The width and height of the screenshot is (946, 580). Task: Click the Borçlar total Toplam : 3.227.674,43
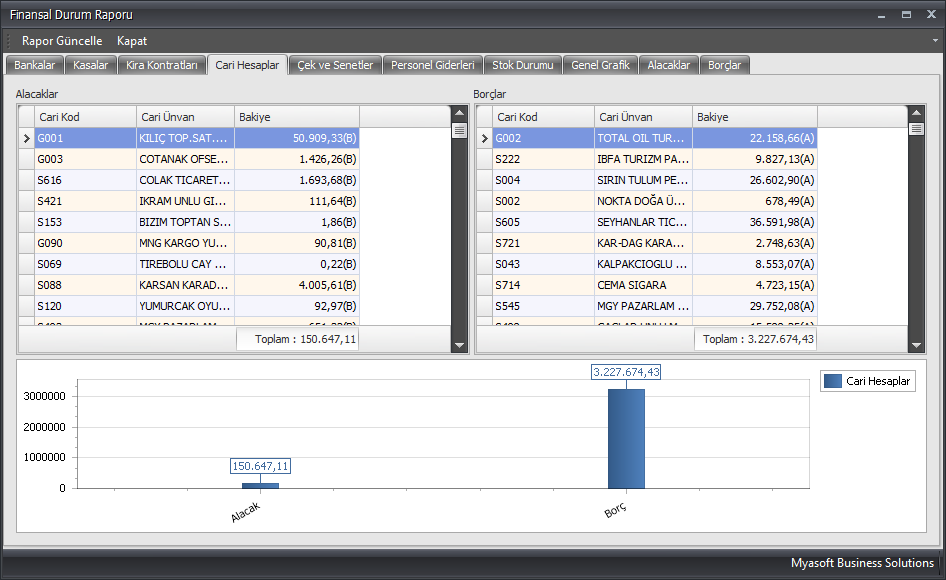point(756,339)
